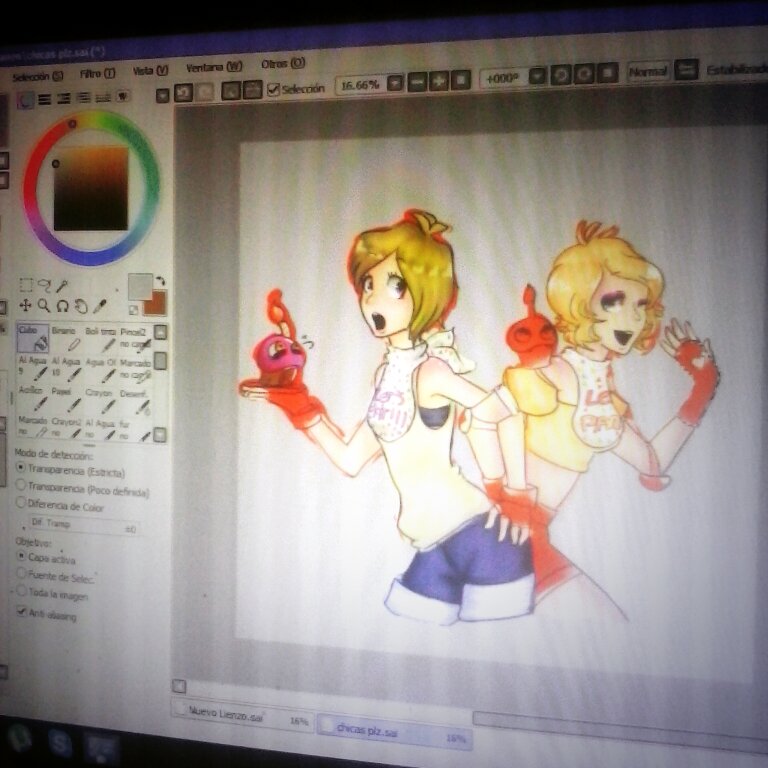The width and height of the screenshot is (768, 768).
Task: Rotate canvas counterclockwise button
Action: point(561,75)
